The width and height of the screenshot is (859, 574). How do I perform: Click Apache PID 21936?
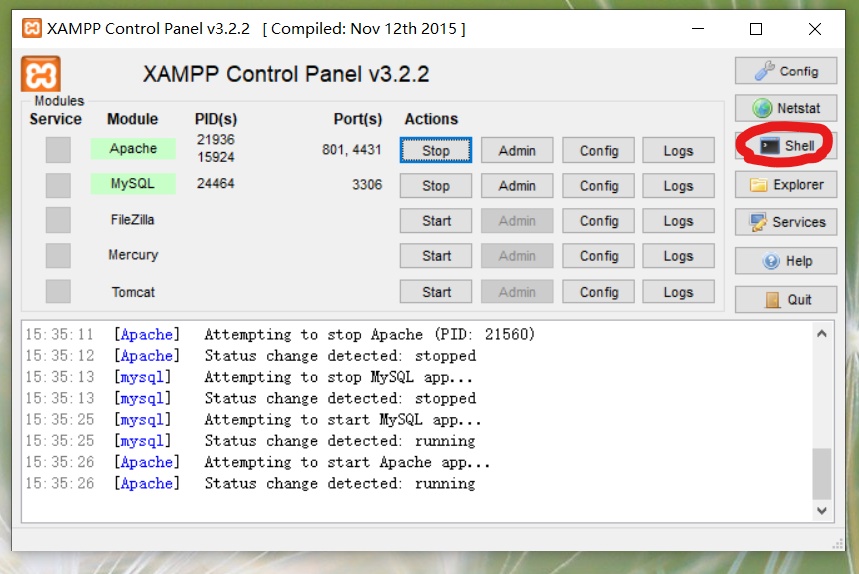tap(215, 140)
